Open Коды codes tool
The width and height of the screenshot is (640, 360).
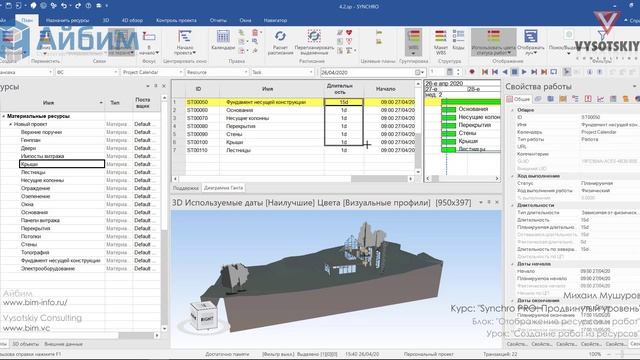coord(458,40)
